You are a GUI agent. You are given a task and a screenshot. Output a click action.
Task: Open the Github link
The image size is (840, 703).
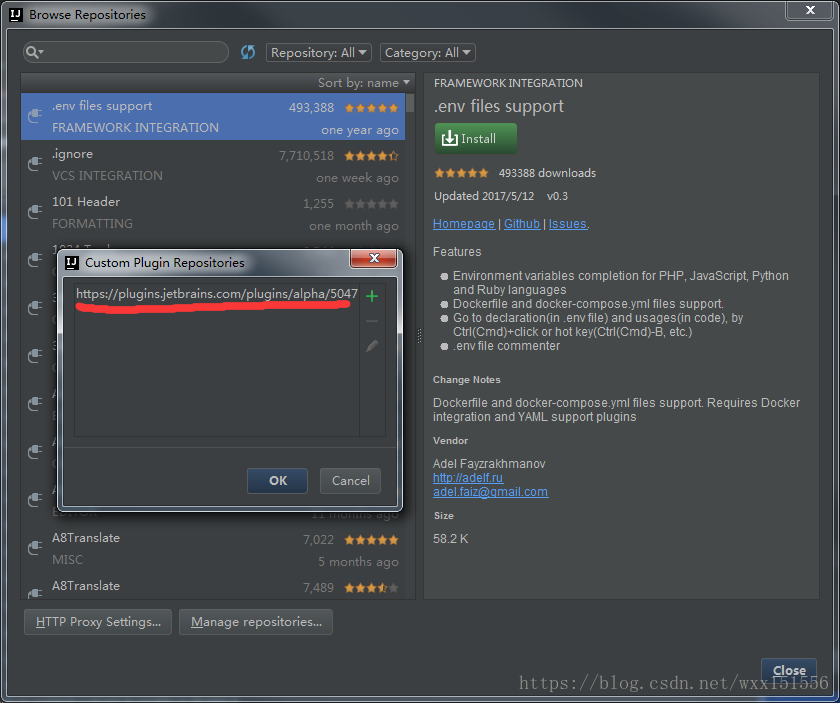point(522,223)
